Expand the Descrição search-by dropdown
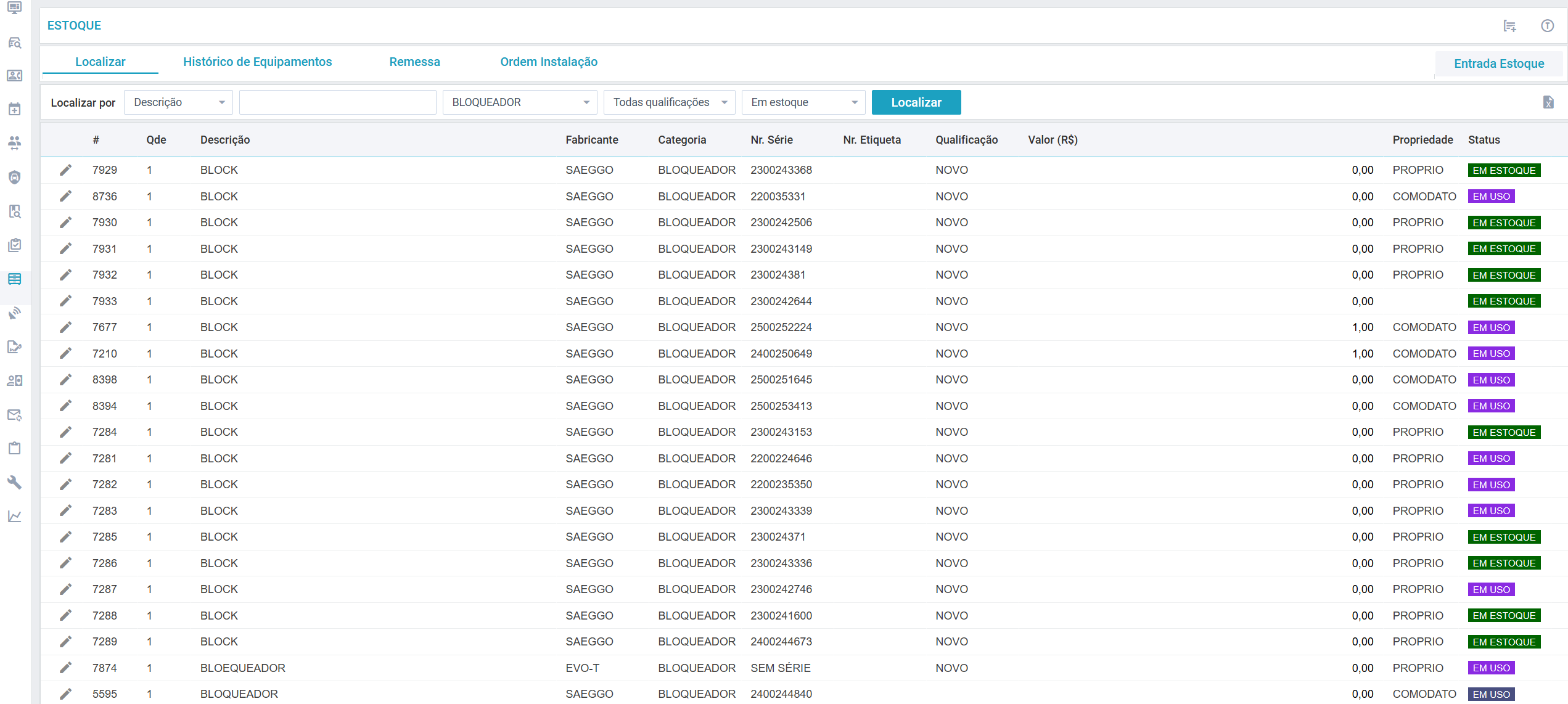The height and width of the screenshot is (704, 1568). click(178, 102)
